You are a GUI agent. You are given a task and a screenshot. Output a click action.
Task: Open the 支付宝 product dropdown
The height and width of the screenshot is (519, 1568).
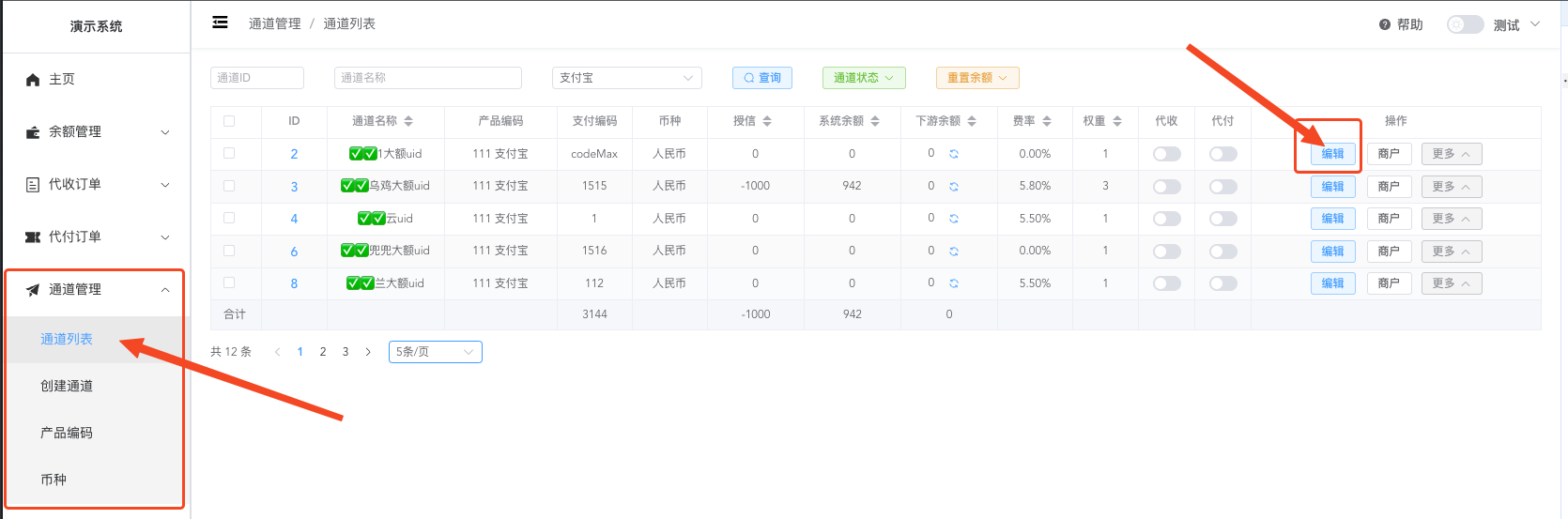tap(627, 78)
